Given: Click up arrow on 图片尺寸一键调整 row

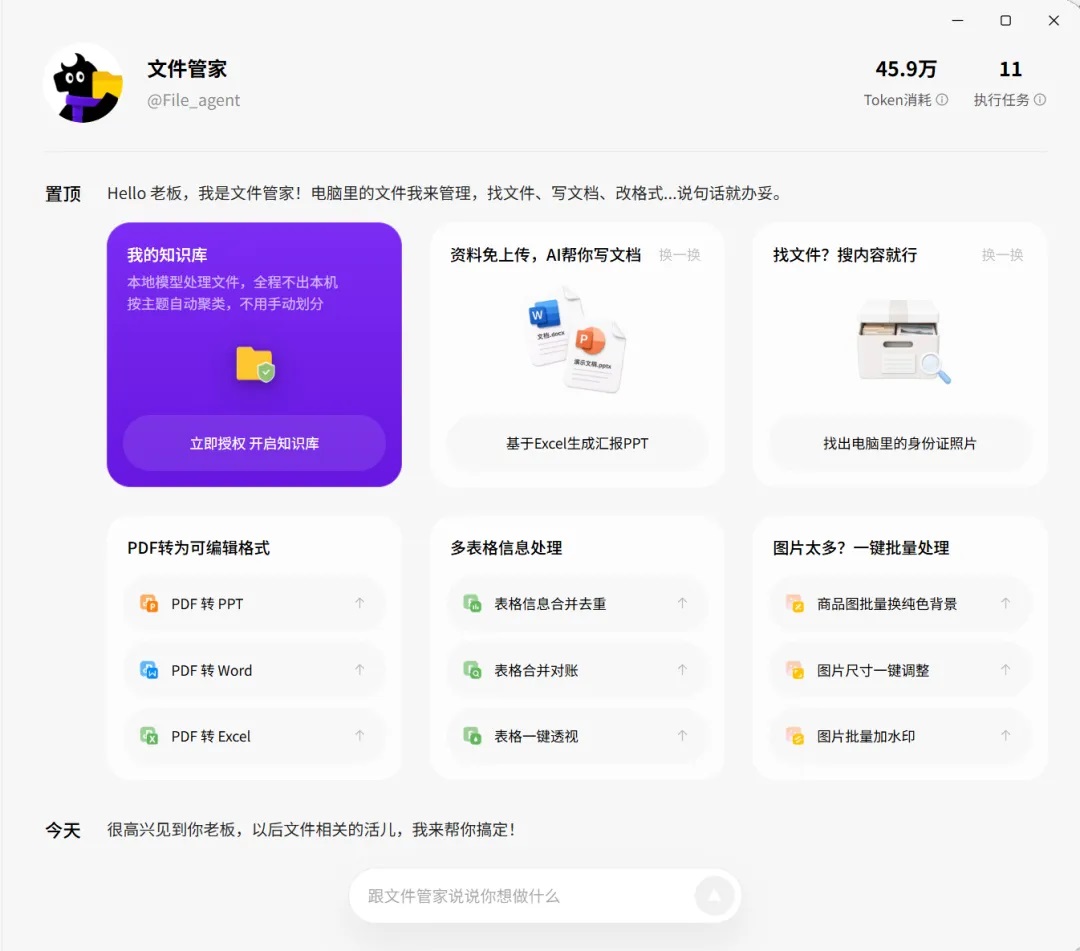Looking at the screenshot, I should pyautogui.click(x=1006, y=669).
